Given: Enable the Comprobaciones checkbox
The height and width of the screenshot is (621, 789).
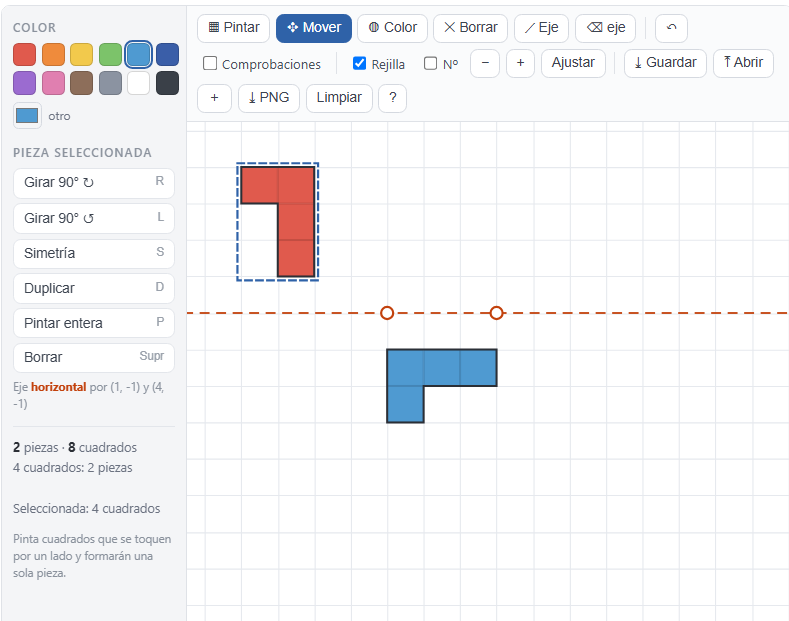Looking at the screenshot, I should (x=210, y=63).
